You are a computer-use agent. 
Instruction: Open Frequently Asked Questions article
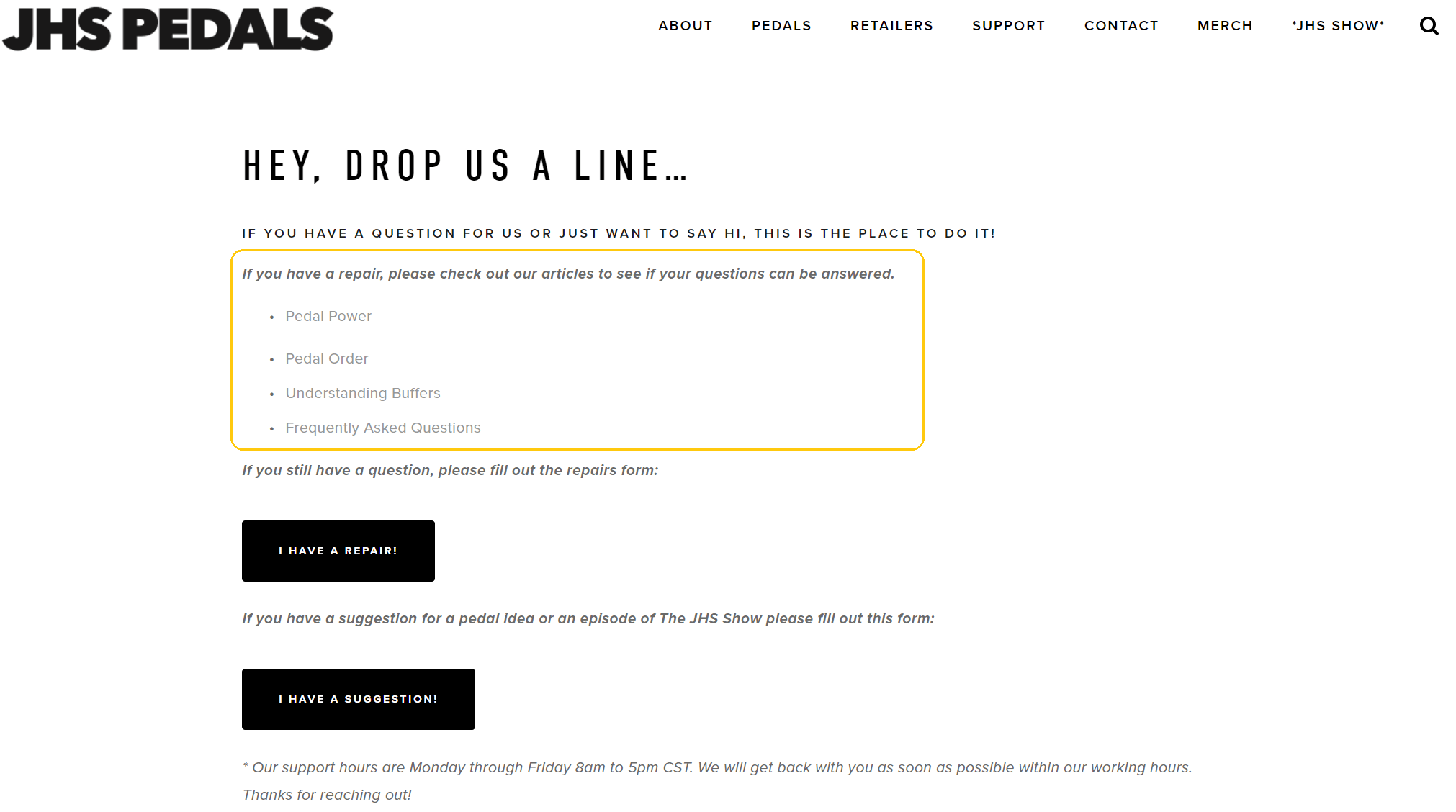pos(383,428)
